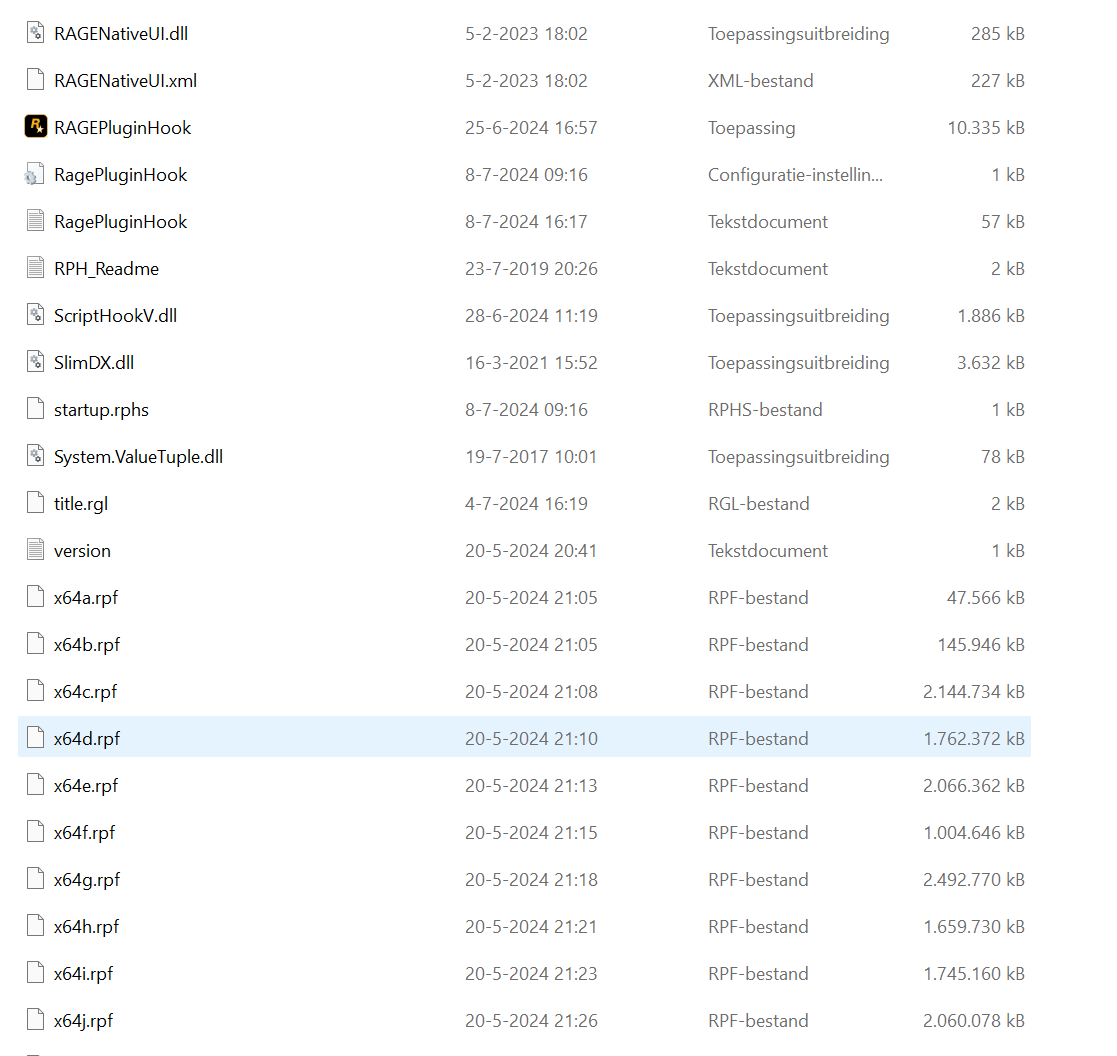Image resolution: width=1117 pixels, height=1056 pixels.
Task: Select the type Toepassing for RAGEPluginHook
Action: coord(752,128)
